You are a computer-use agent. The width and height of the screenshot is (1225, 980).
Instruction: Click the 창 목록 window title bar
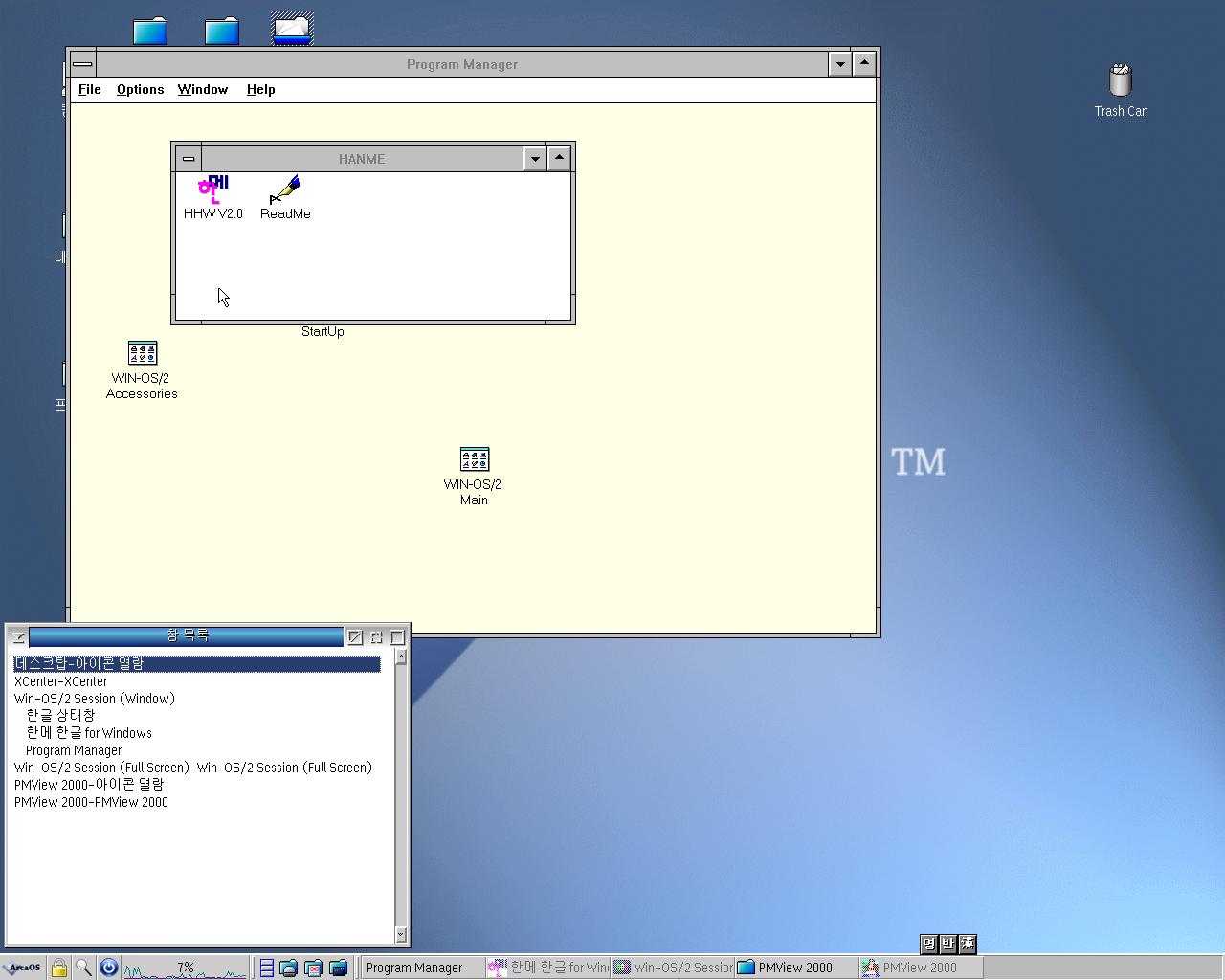pos(187,636)
